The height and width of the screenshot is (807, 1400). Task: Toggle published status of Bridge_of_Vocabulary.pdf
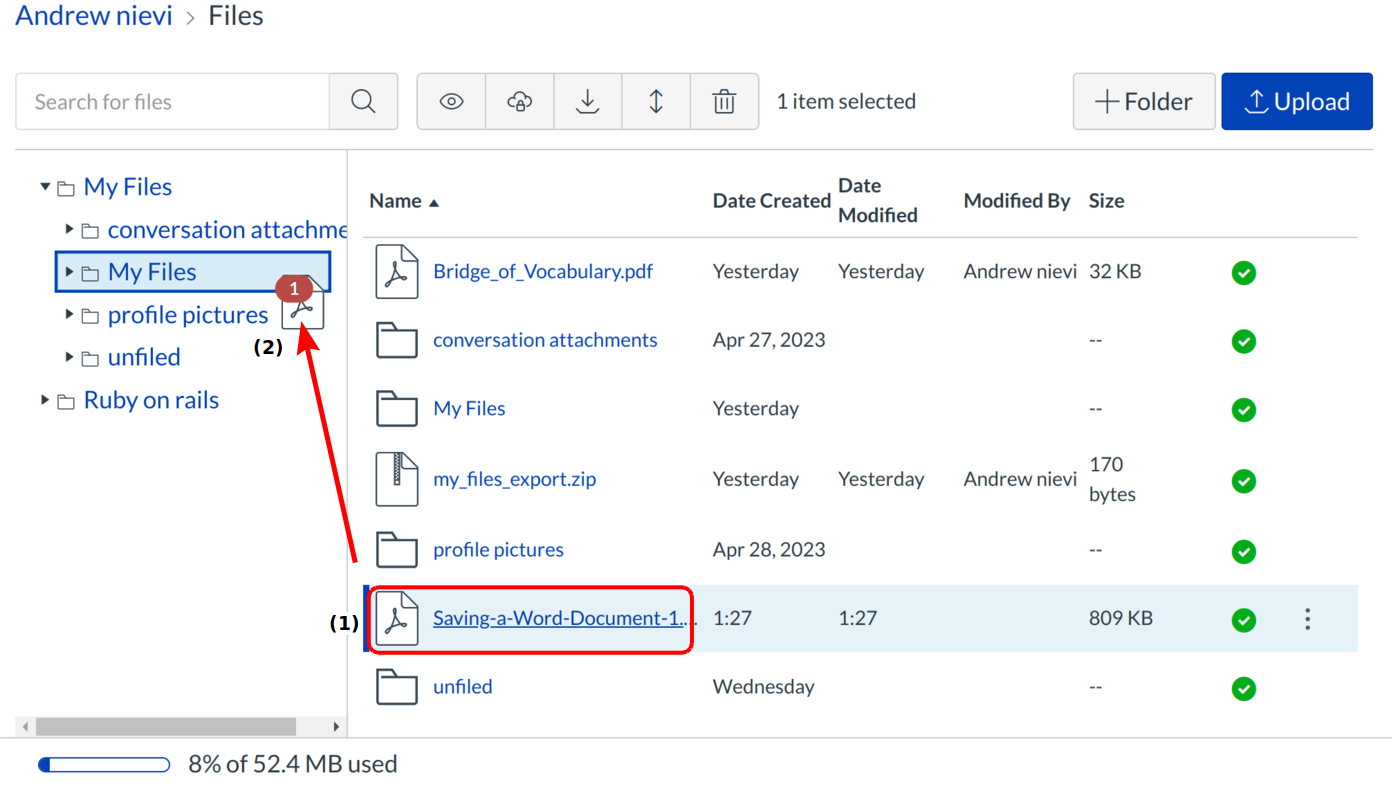pyautogui.click(x=1244, y=273)
